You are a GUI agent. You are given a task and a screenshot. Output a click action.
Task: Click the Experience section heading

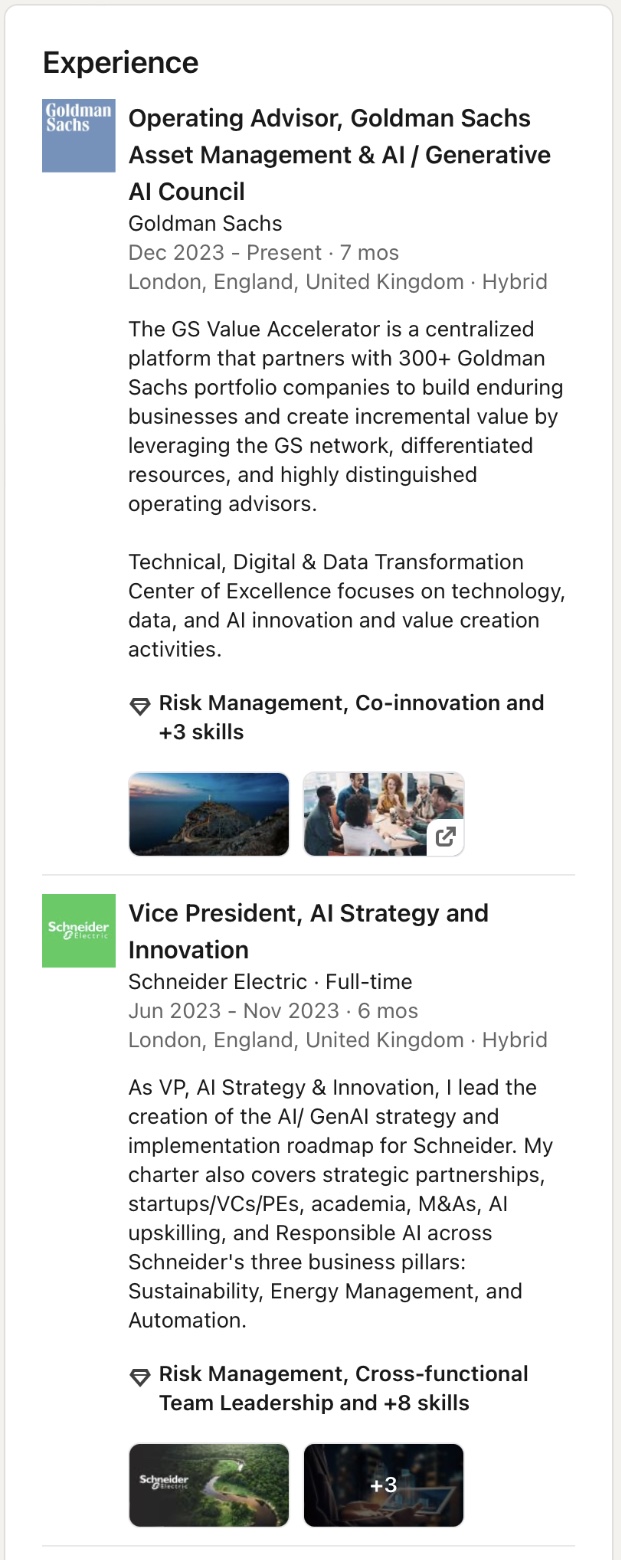(x=120, y=63)
